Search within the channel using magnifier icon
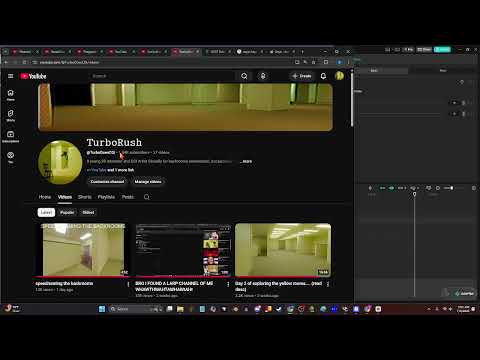Screen dimensions: 480x360 pos(146,197)
